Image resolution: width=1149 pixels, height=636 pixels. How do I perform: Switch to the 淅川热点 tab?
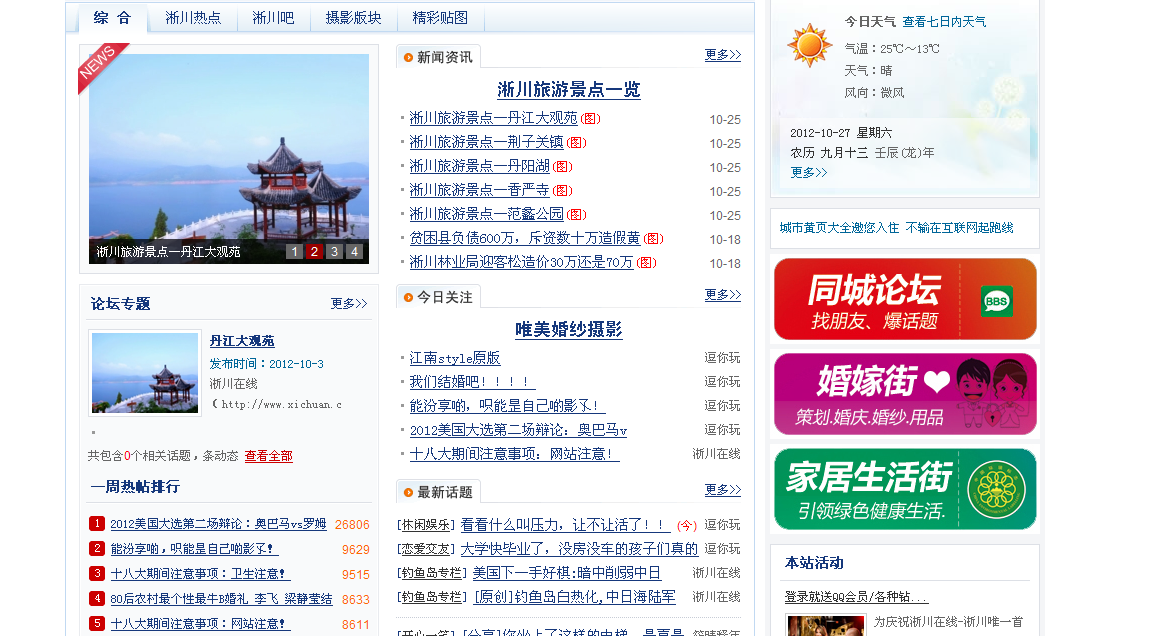coord(193,17)
